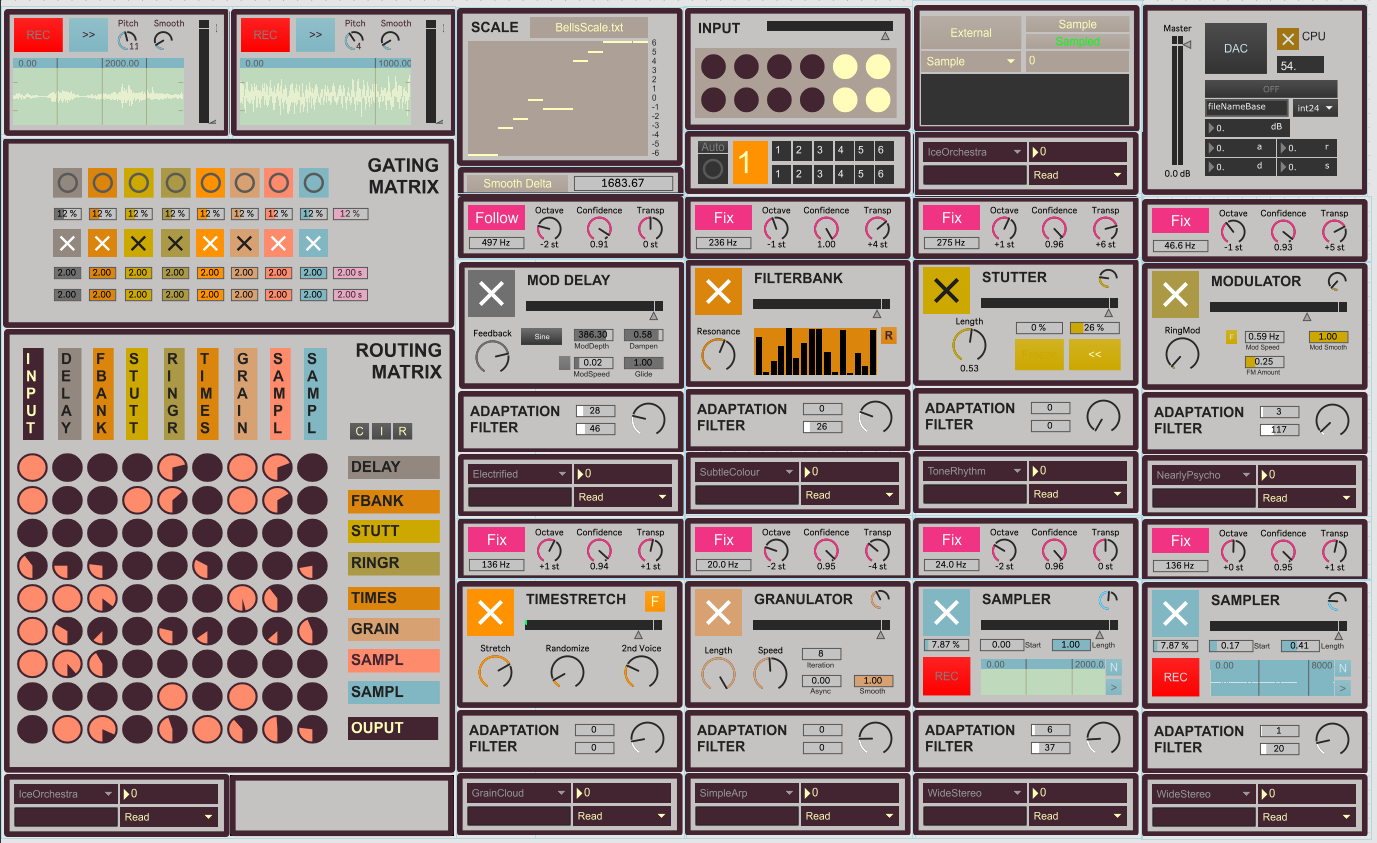1377x843 pixels.
Task: Click the BellsScale.txt scale file button
Action: pyautogui.click(x=589, y=28)
